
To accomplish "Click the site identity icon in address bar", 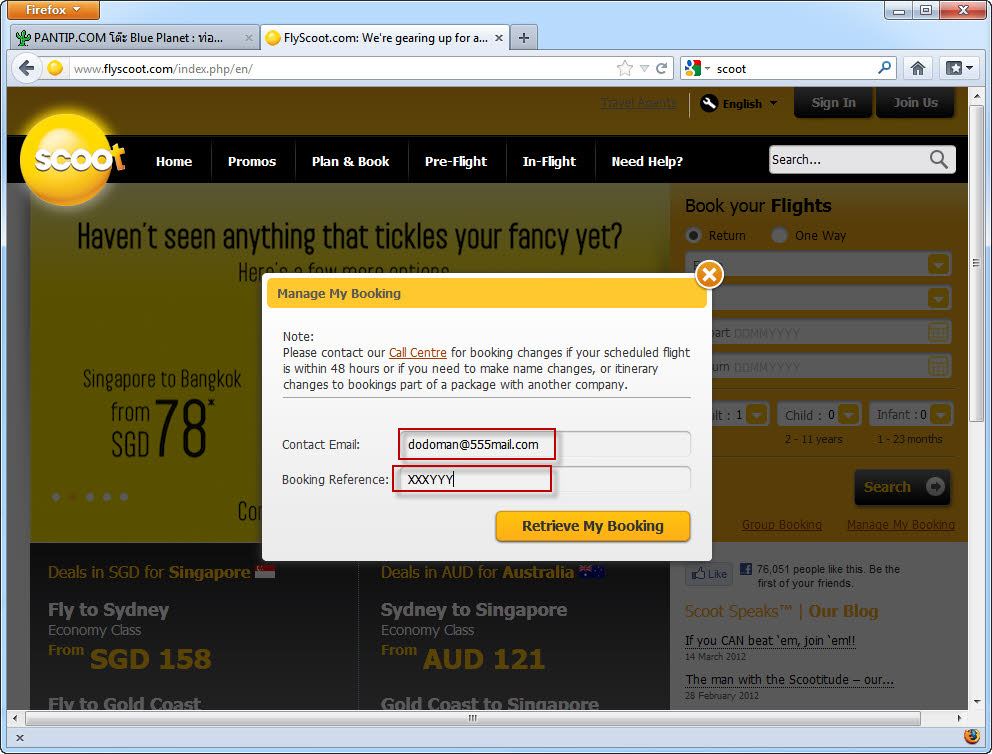I will (55, 68).
